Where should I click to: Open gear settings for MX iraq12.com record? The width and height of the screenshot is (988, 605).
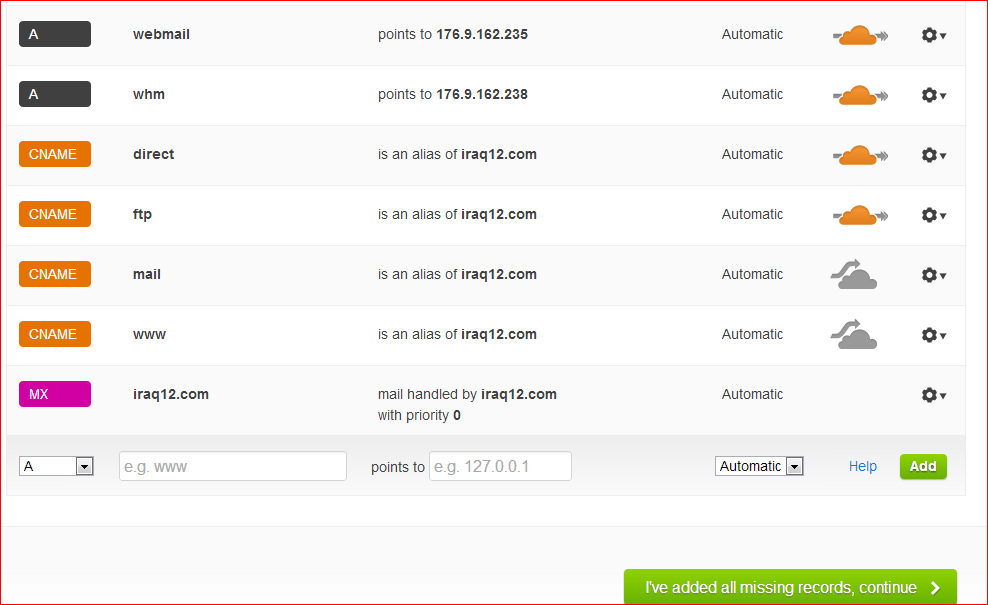pos(933,395)
